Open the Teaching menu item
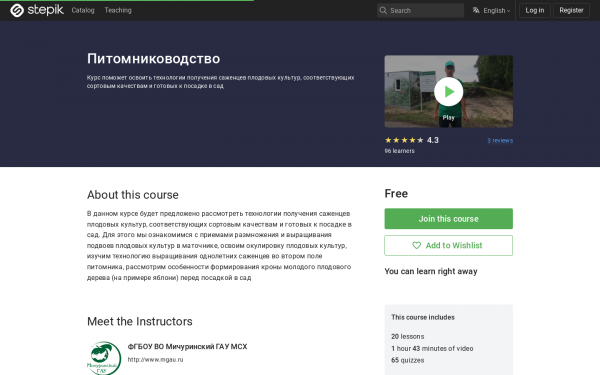600x375 pixels. click(x=118, y=10)
